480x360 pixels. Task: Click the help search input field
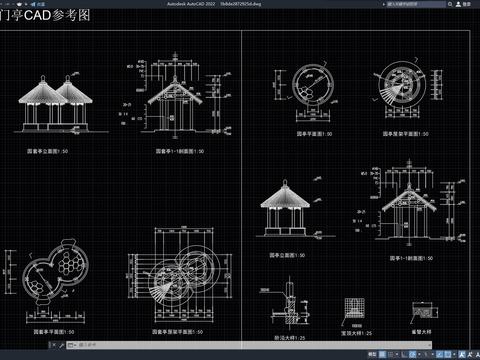pos(416,4)
